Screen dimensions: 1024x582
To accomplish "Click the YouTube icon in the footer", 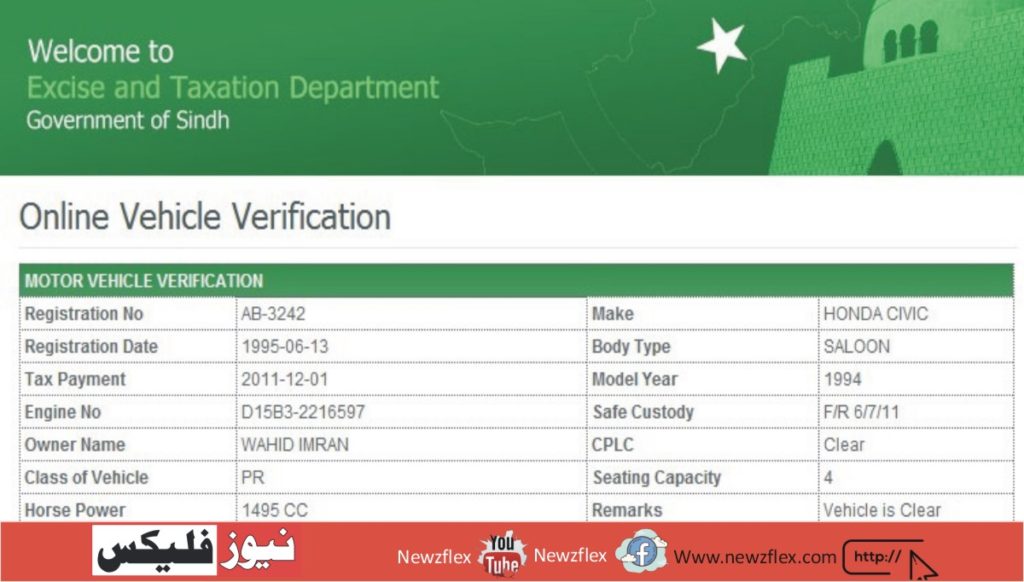I will click(x=500, y=552).
